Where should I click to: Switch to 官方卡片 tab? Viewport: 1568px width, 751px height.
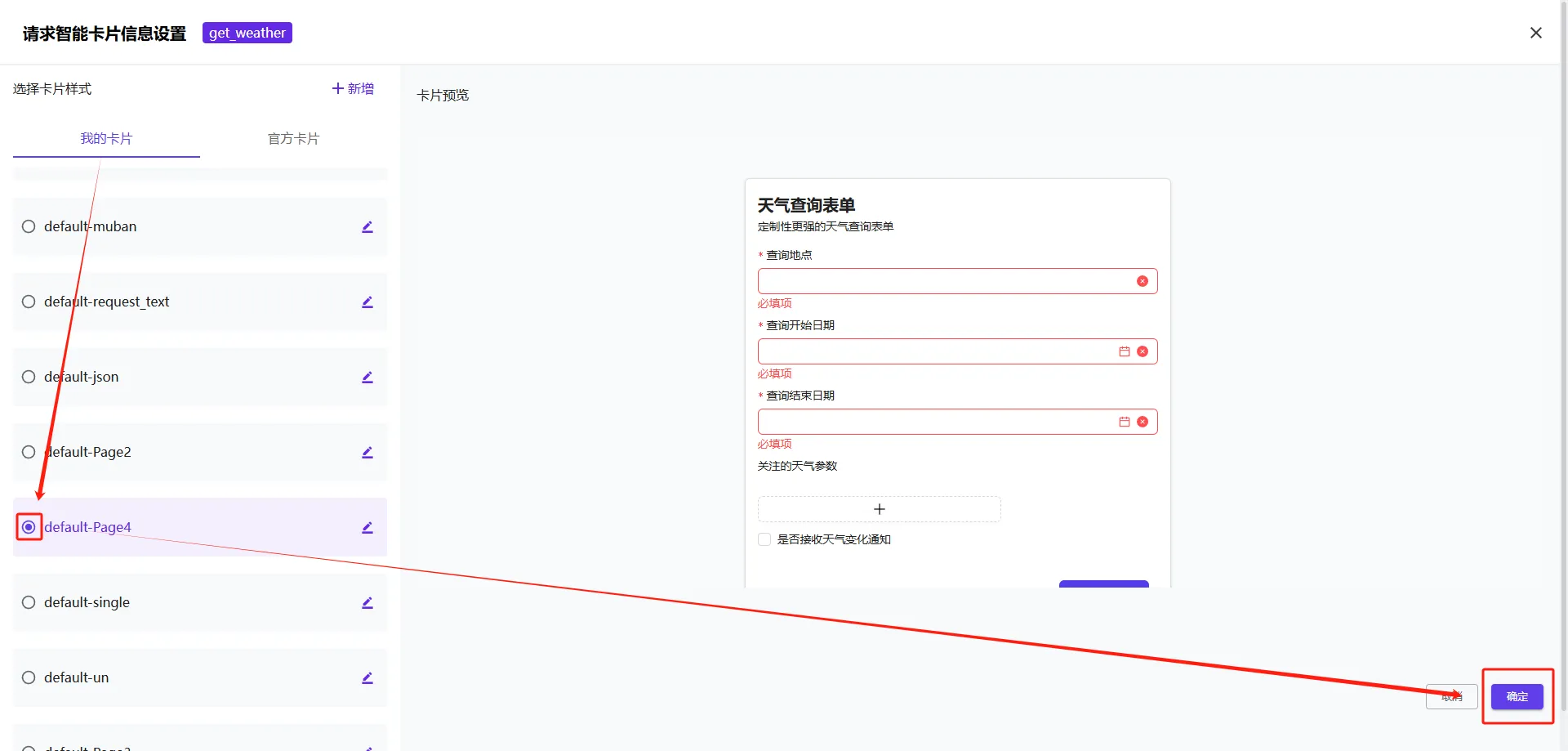293,138
